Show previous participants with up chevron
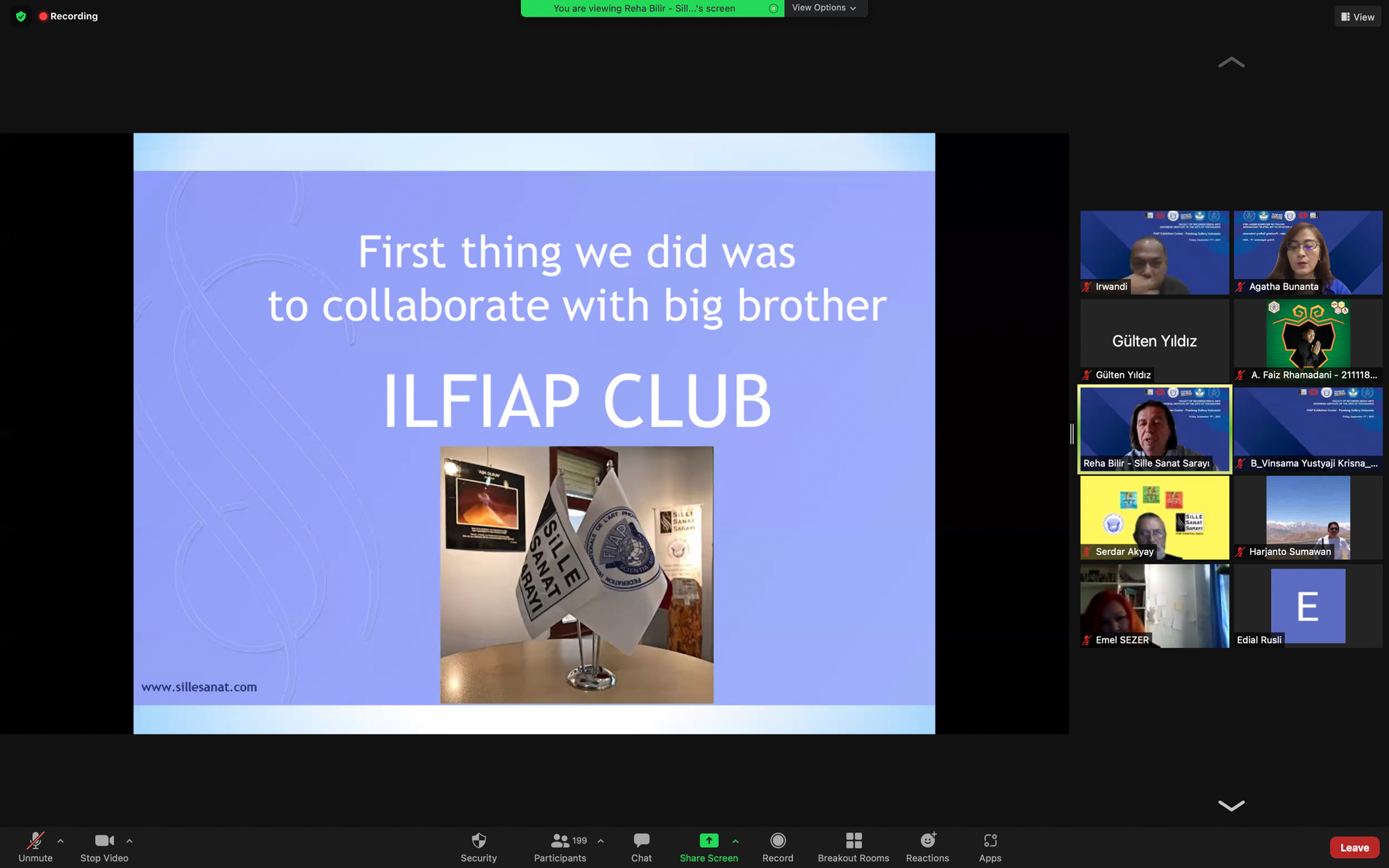Screen dimensions: 1389x868 [x=1231, y=62]
